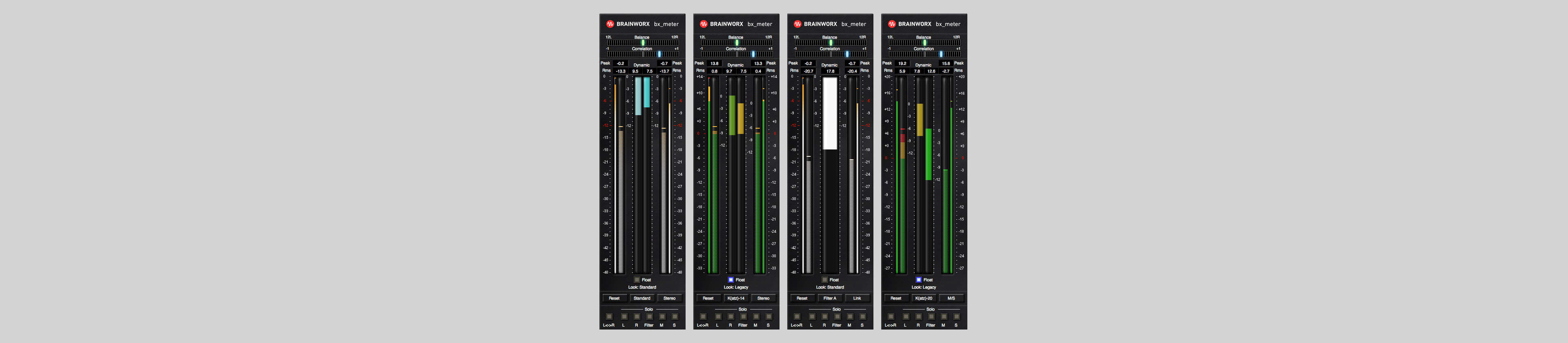Solo the M channel in the Standard/Stereo meter
The width and height of the screenshot is (1568, 343).
(x=662, y=316)
